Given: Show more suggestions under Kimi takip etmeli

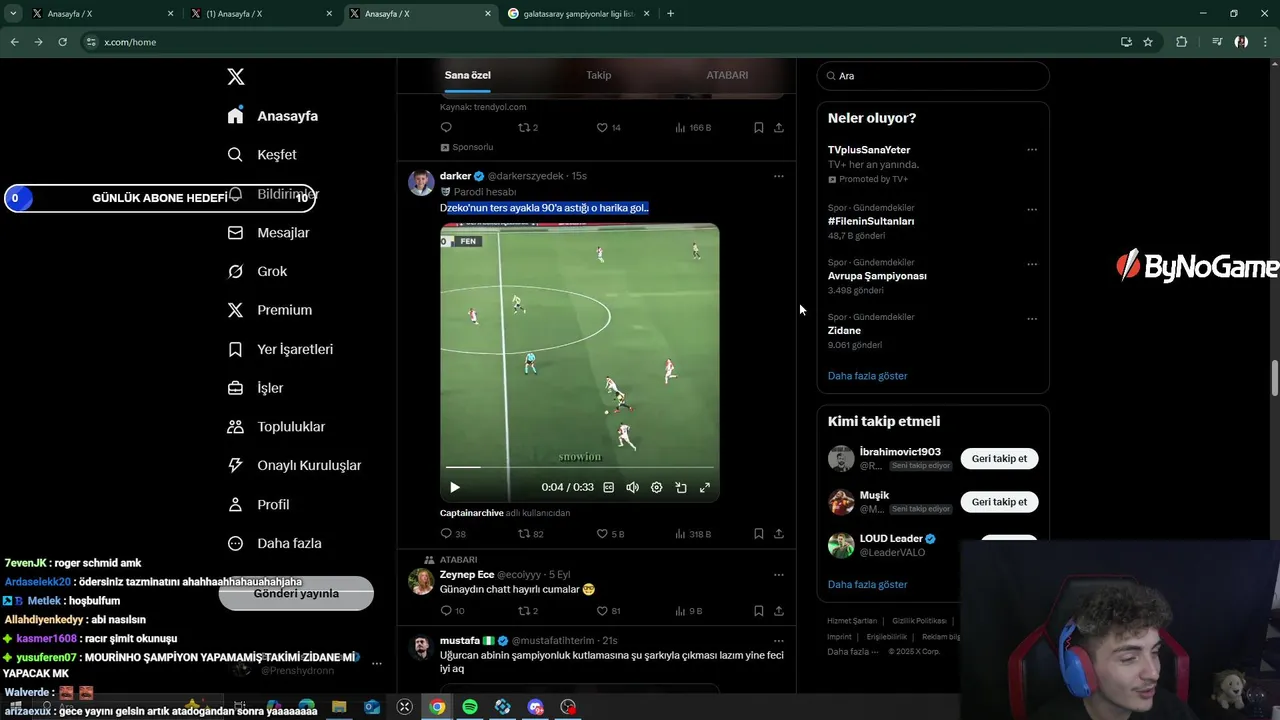Looking at the screenshot, I should click(x=867, y=585).
